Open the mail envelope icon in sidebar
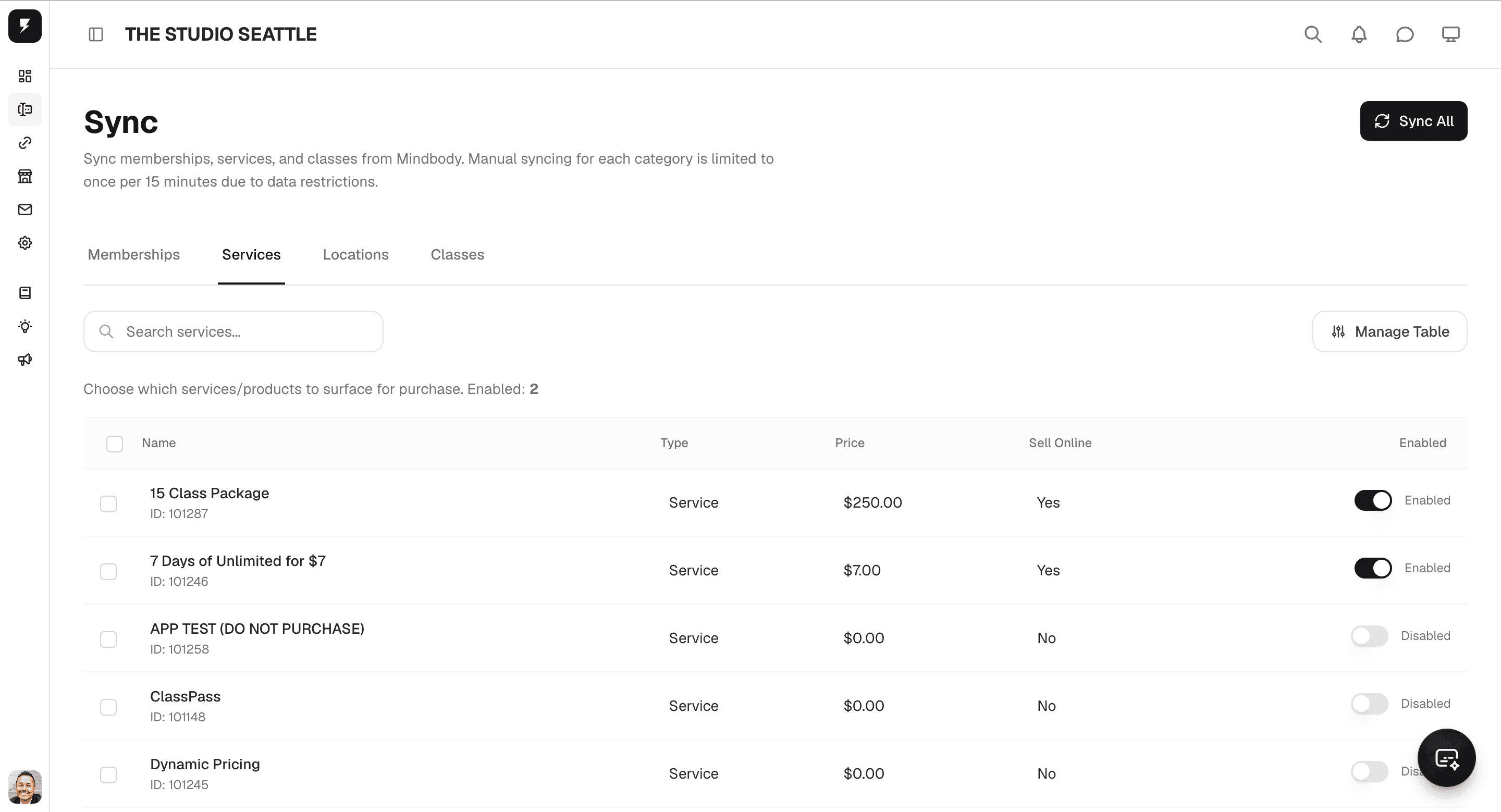Image resolution: width=1501 pixels, height=812 pixels. (x=25, y=209)
